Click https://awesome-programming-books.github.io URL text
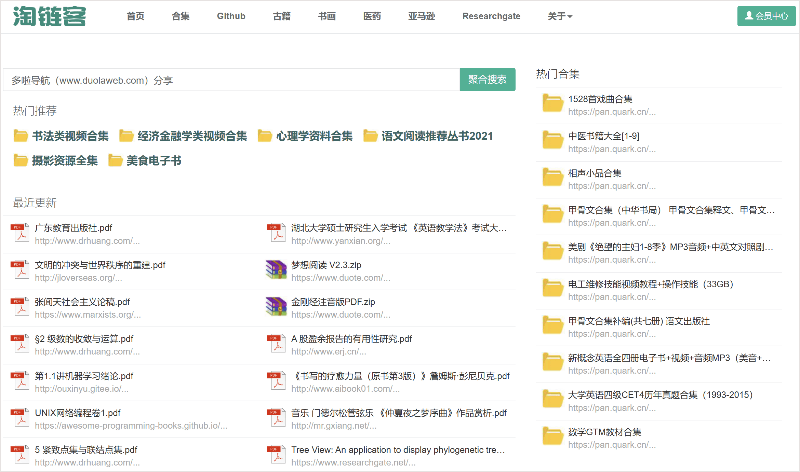800x472 pixels. pos(131,426)
